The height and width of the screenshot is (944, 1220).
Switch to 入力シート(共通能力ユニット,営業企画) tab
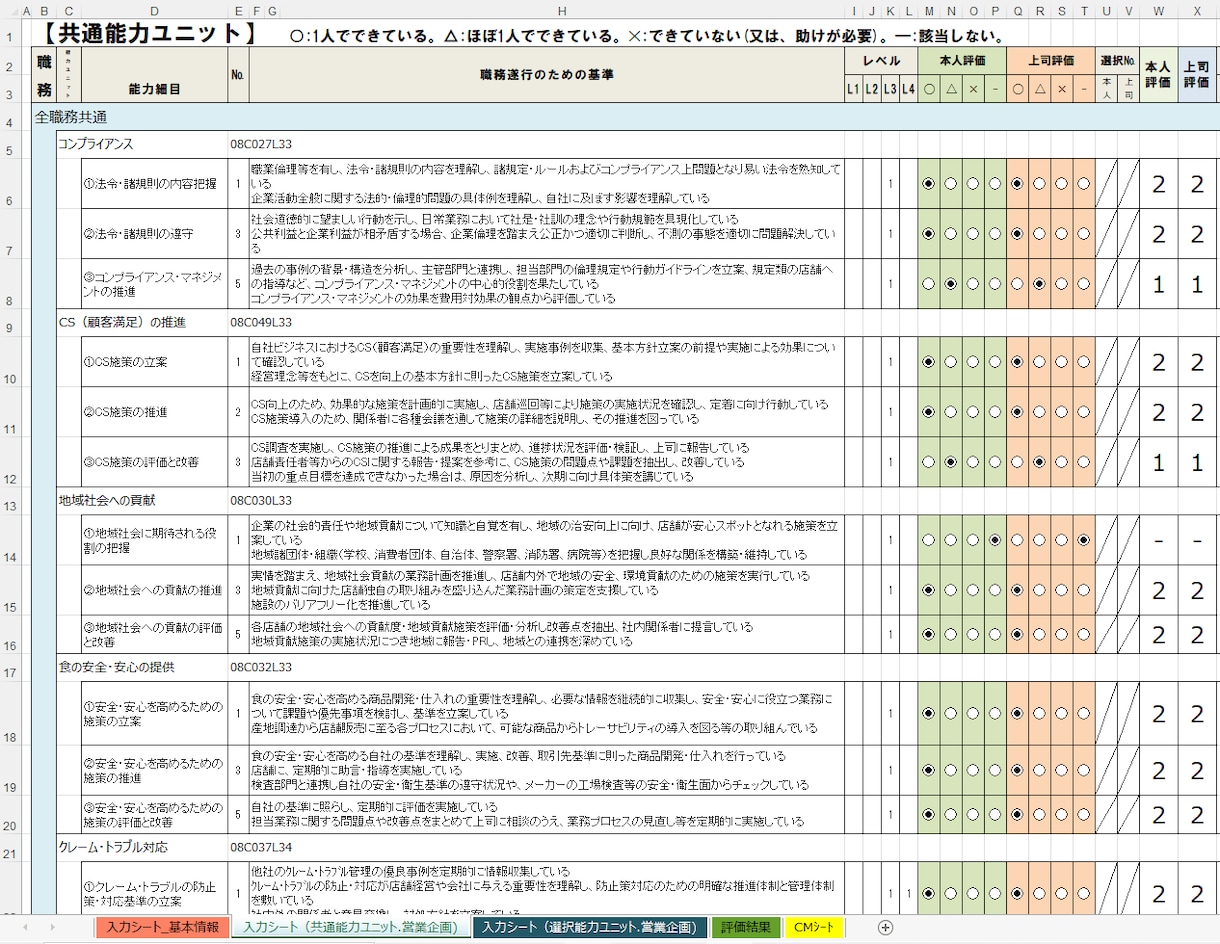(x=352, y=927)
